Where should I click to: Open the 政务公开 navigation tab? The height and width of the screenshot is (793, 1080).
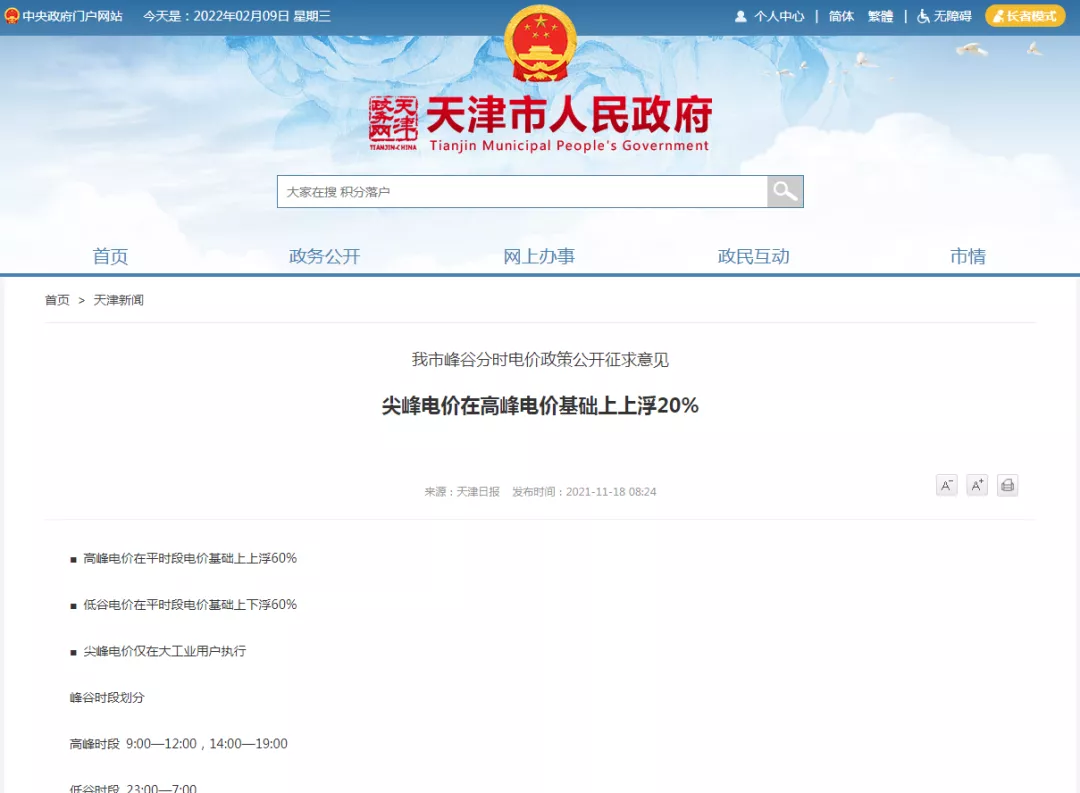pyautogui.click(x=324, y=256)
